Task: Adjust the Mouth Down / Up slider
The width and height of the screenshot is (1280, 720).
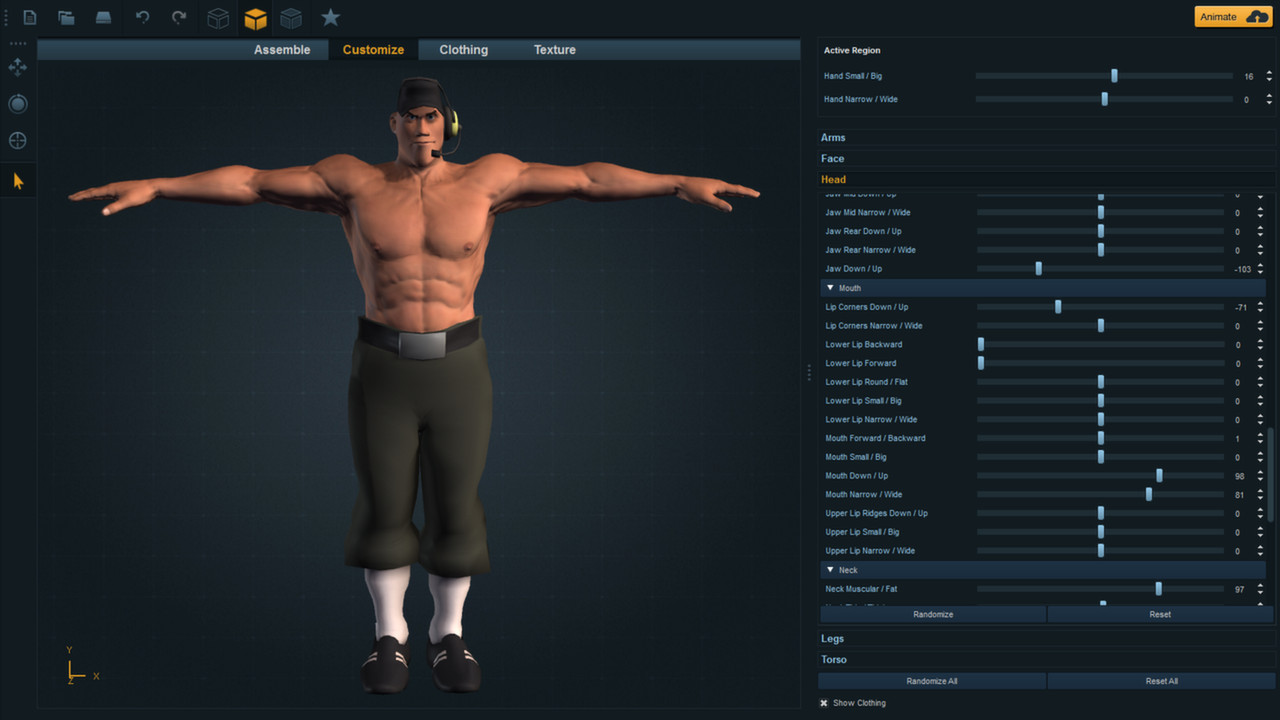Action: 1159,475
